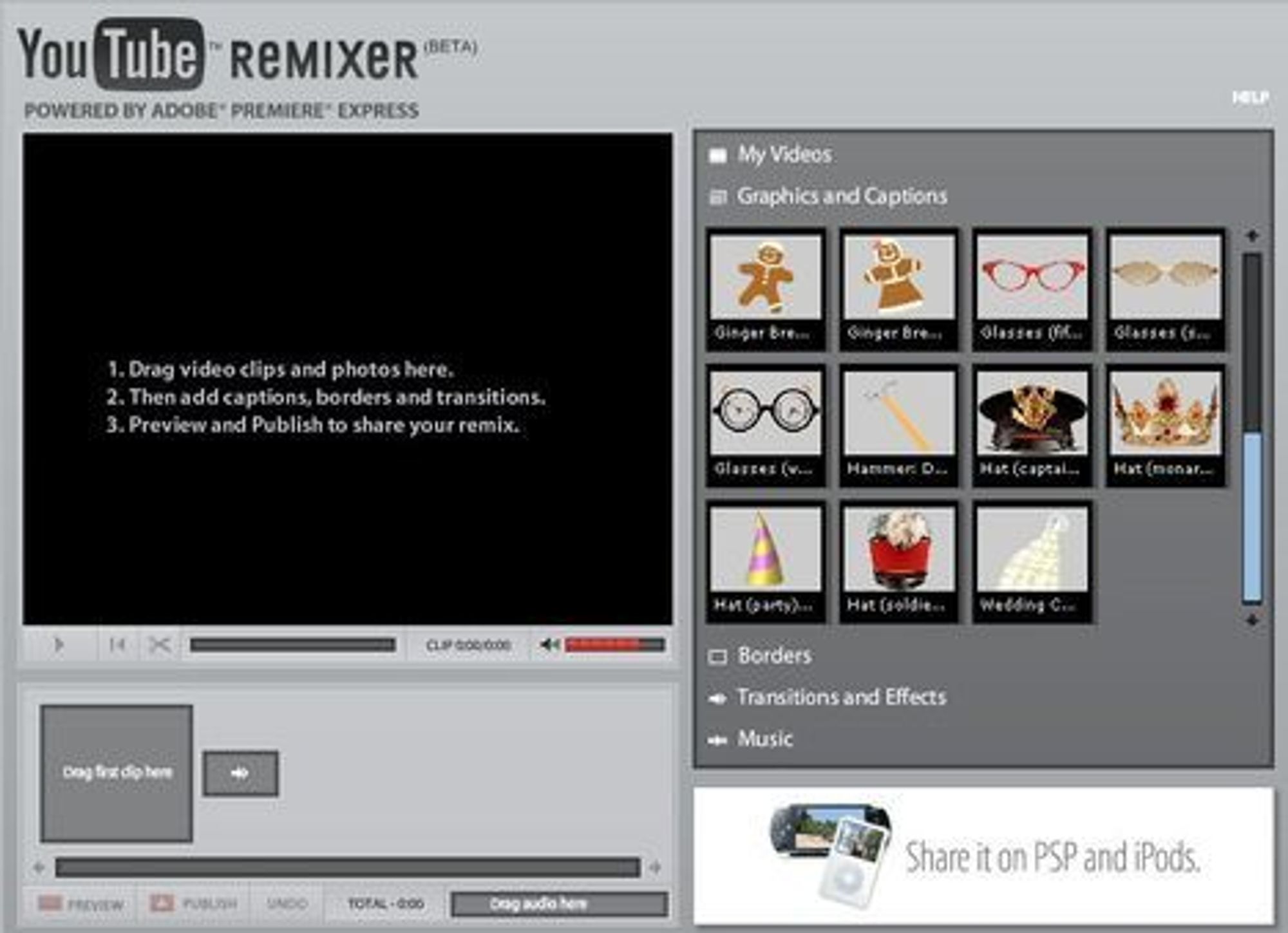Click the graphics list scroll up arrow

pos(1252,236)
